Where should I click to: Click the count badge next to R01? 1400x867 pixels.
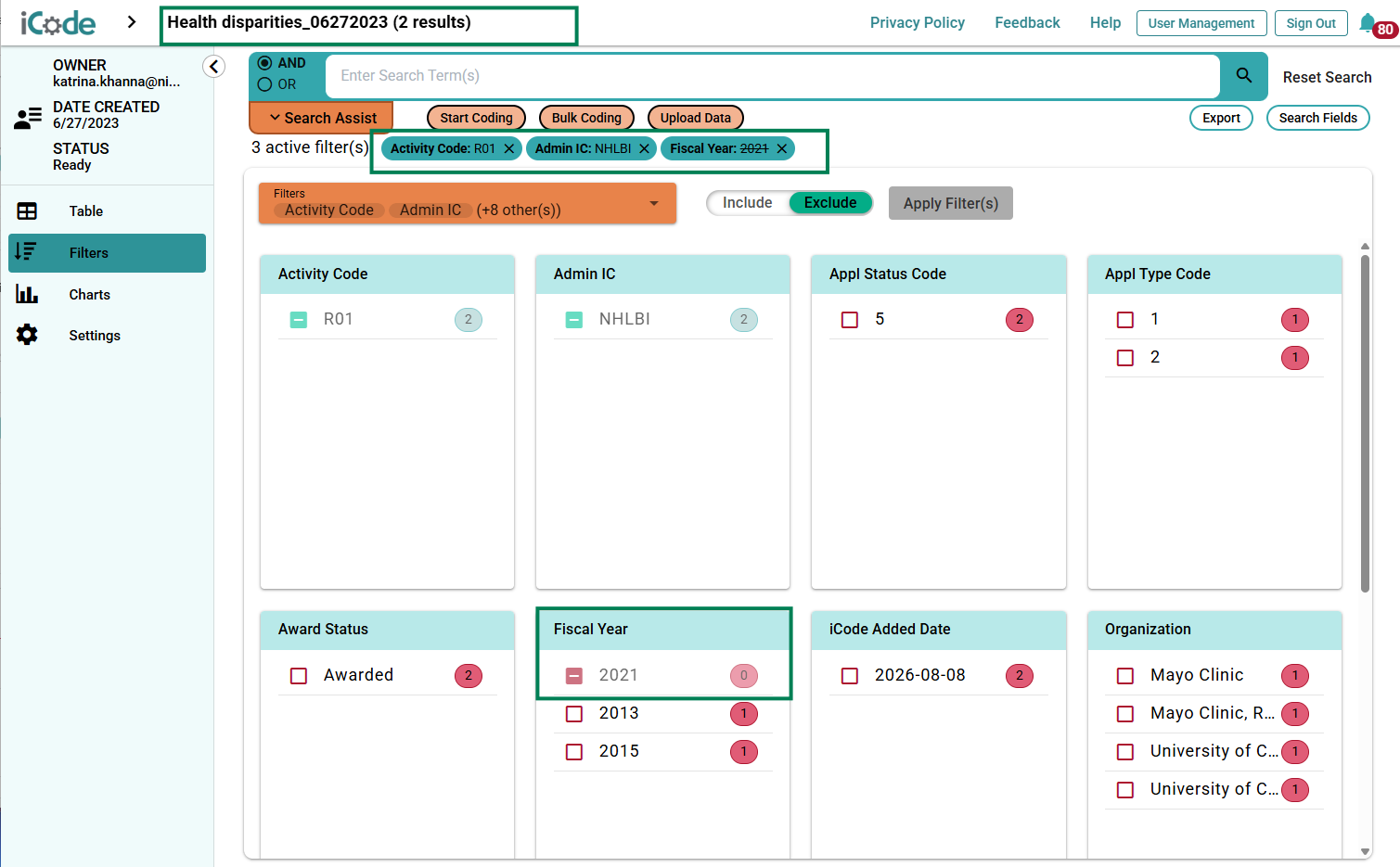click(x=469, y=320)
